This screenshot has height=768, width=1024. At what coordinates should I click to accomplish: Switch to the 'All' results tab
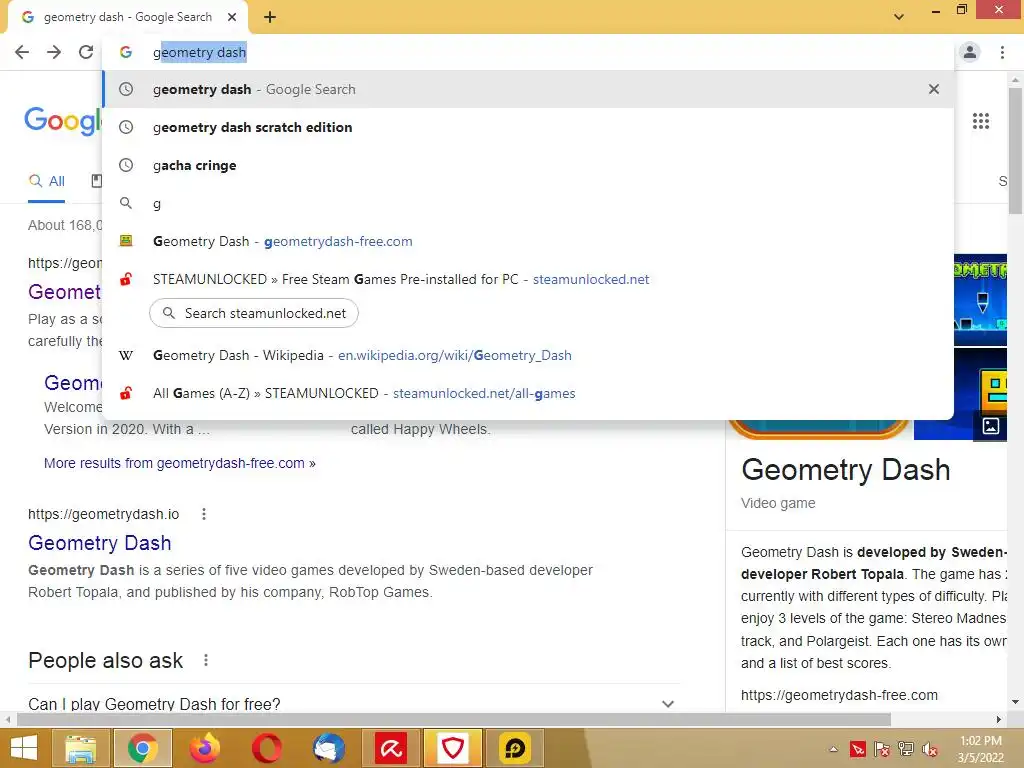point(46,182)
